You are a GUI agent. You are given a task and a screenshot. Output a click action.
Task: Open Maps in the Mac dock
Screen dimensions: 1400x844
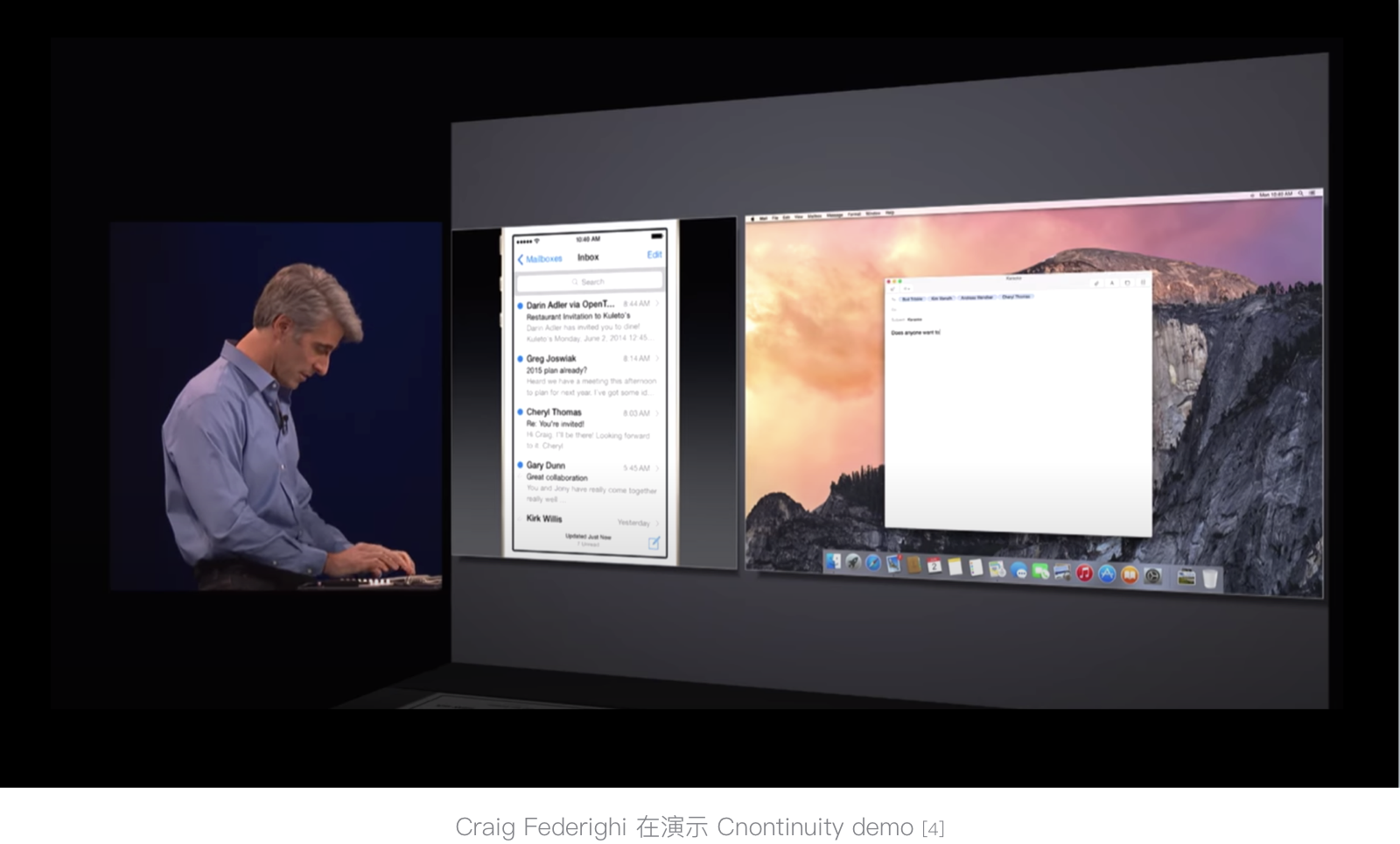tap(997, 569)
